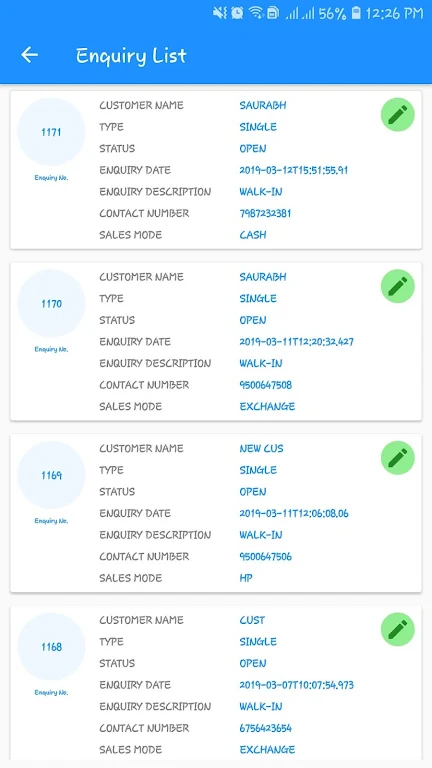Edit enquiry 1168 with pencil icon
The height and width of the screenshot is (768, 432).
pyautogui.click(x=398, y=629)
